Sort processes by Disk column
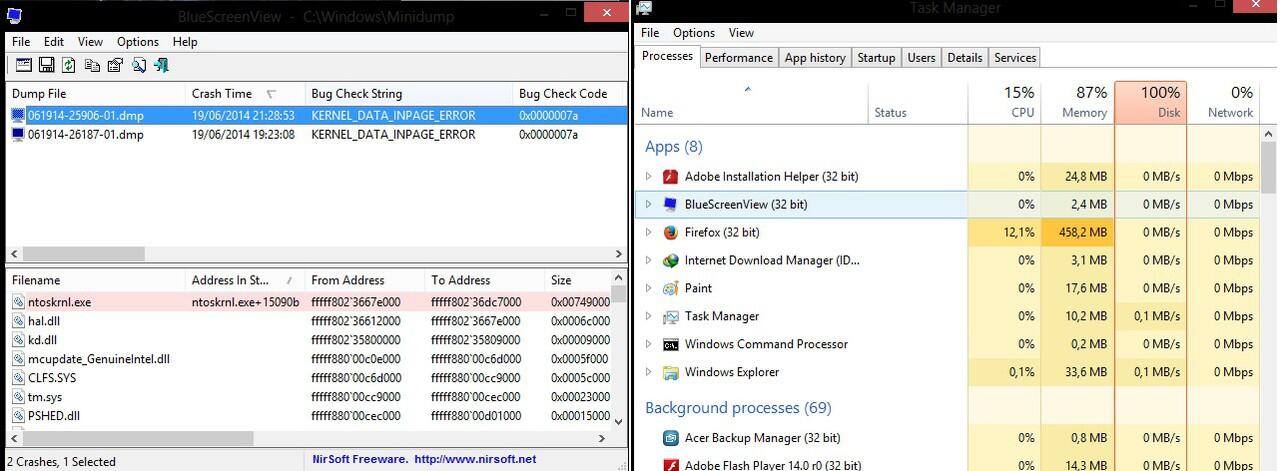Screen dimensions: 1280x471 1150,103
